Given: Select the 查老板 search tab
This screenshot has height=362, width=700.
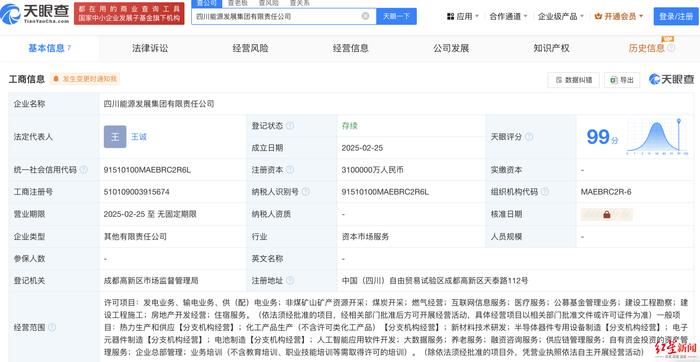Looking at the screenshot, I should click(x=238, y=3).
